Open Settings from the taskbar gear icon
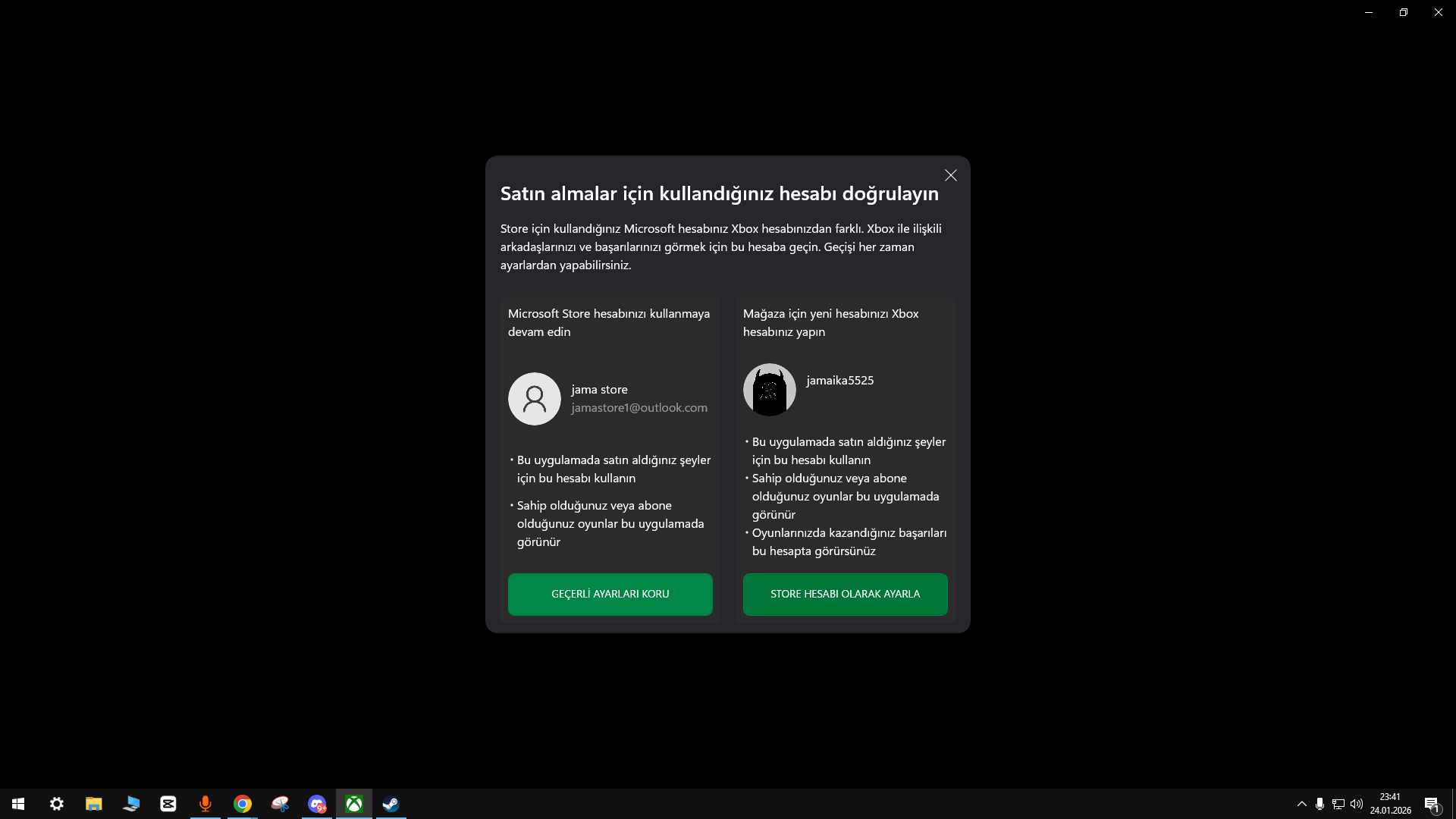This screenshot has height=819, width=1456. [x=57, y=804]
